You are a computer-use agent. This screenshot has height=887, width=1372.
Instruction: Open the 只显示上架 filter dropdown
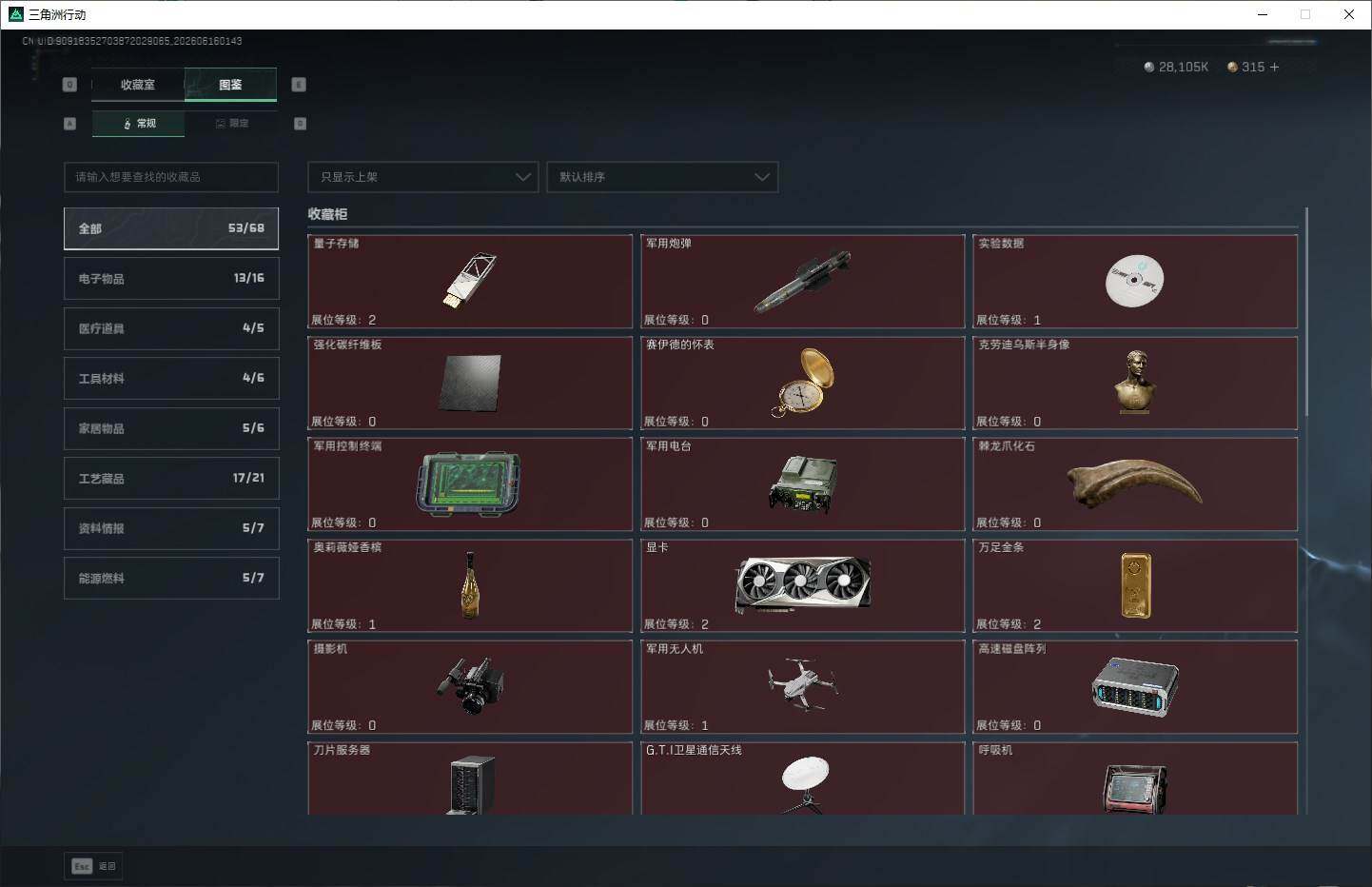coord(423,177)
